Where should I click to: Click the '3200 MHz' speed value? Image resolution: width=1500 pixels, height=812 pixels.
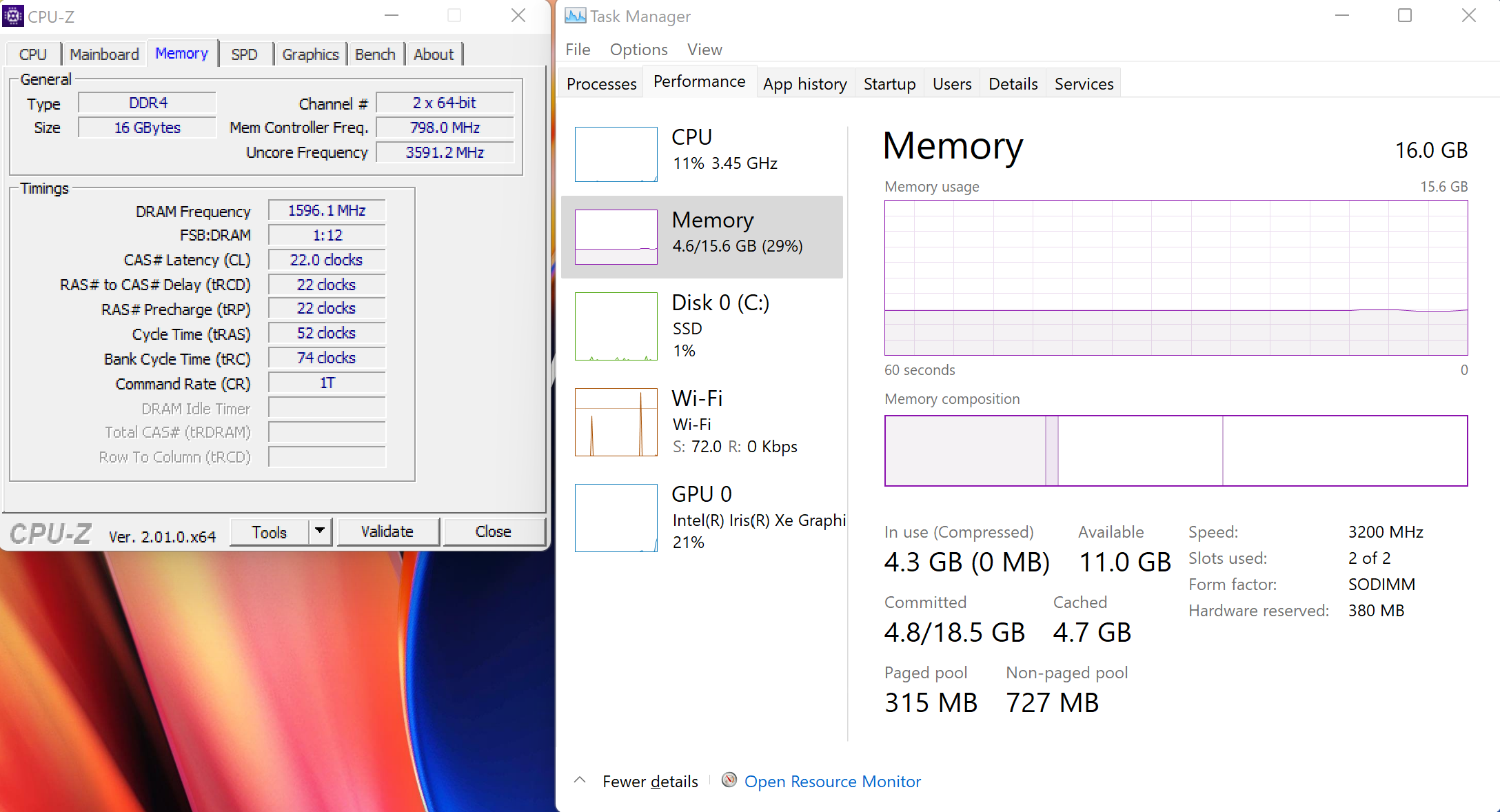click(x=1386, y=532)
